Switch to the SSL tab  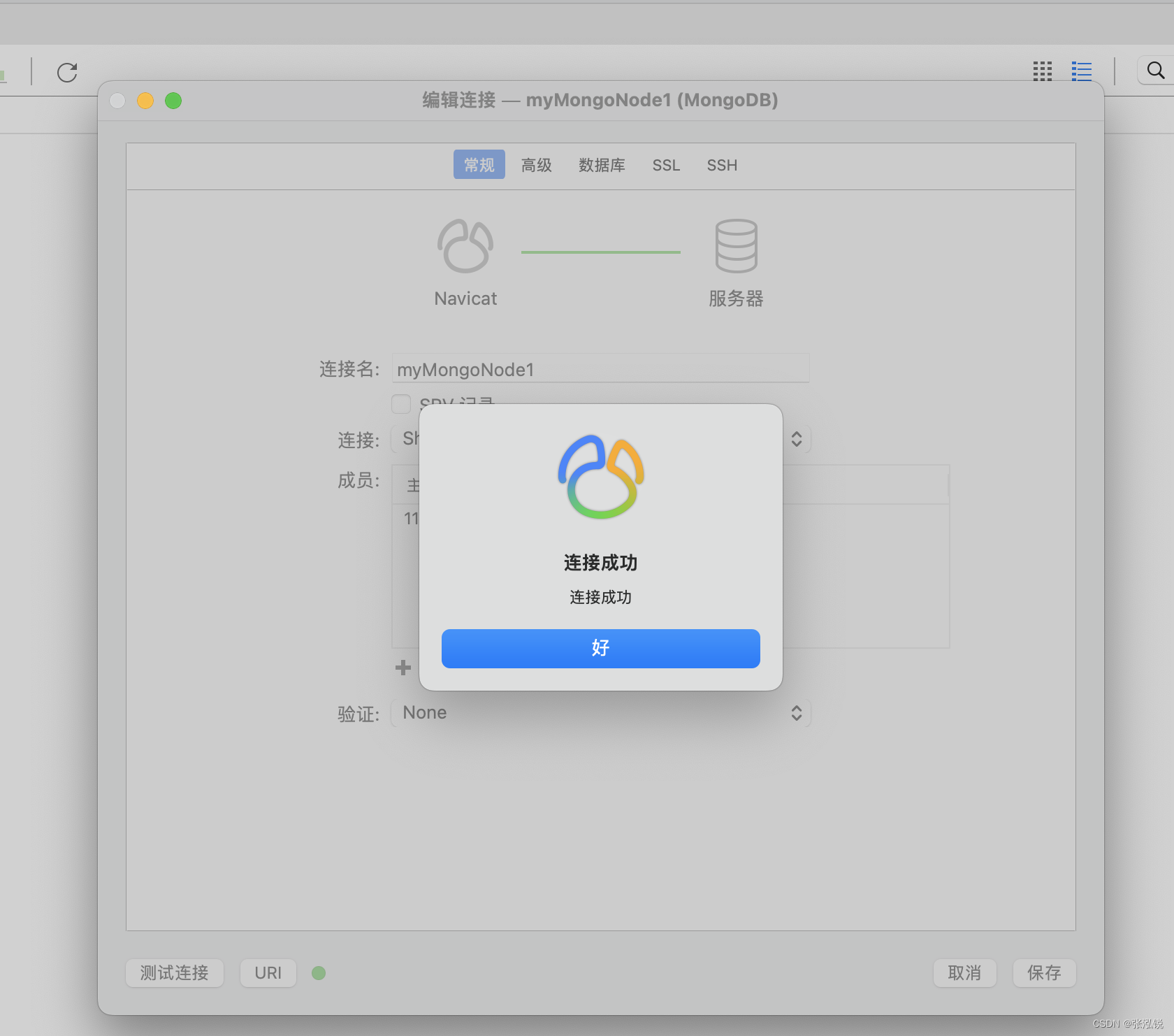(x=666, y=165)
